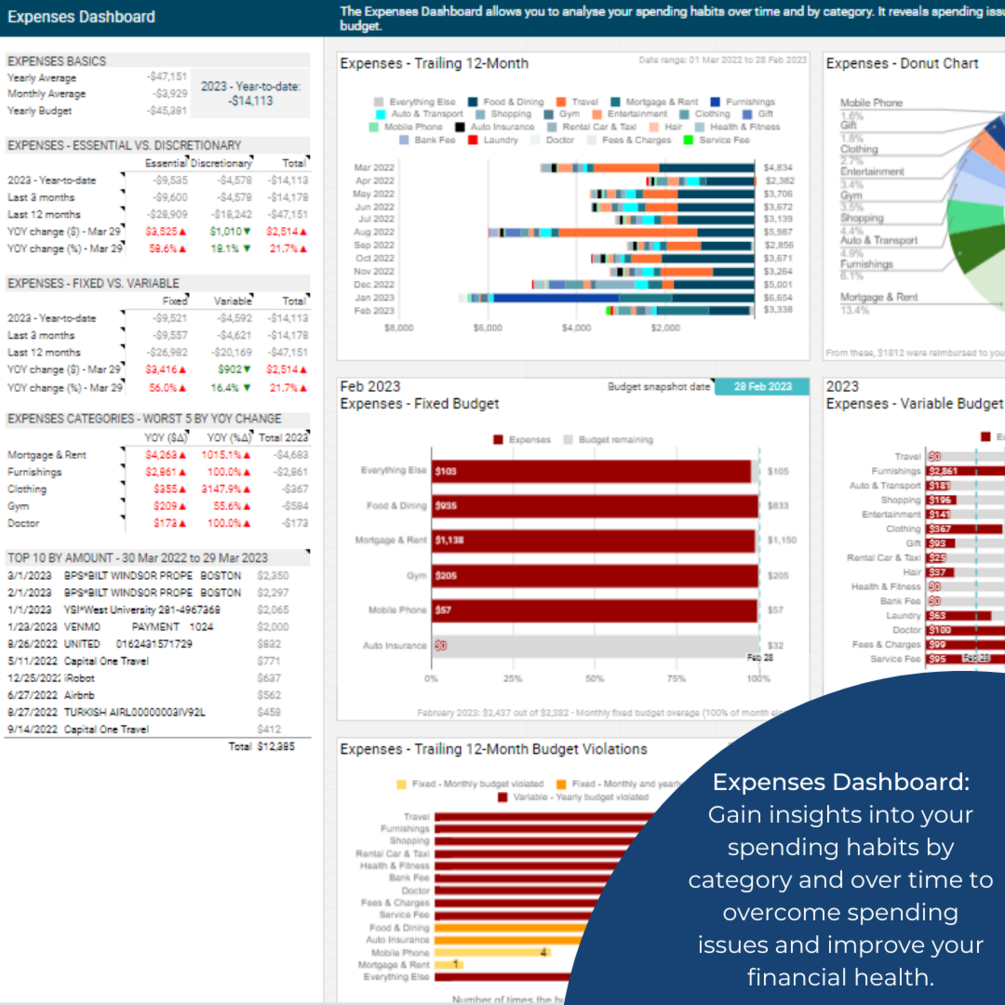
Task: Click the Mobile Phone label on the Donut Chart
Action: [x=871, y=103]
